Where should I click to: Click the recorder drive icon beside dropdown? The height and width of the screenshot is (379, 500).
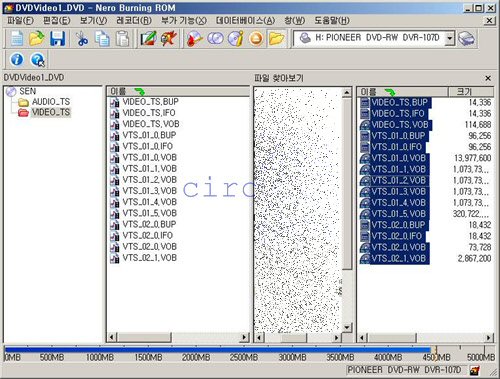[x=466, y=39]
